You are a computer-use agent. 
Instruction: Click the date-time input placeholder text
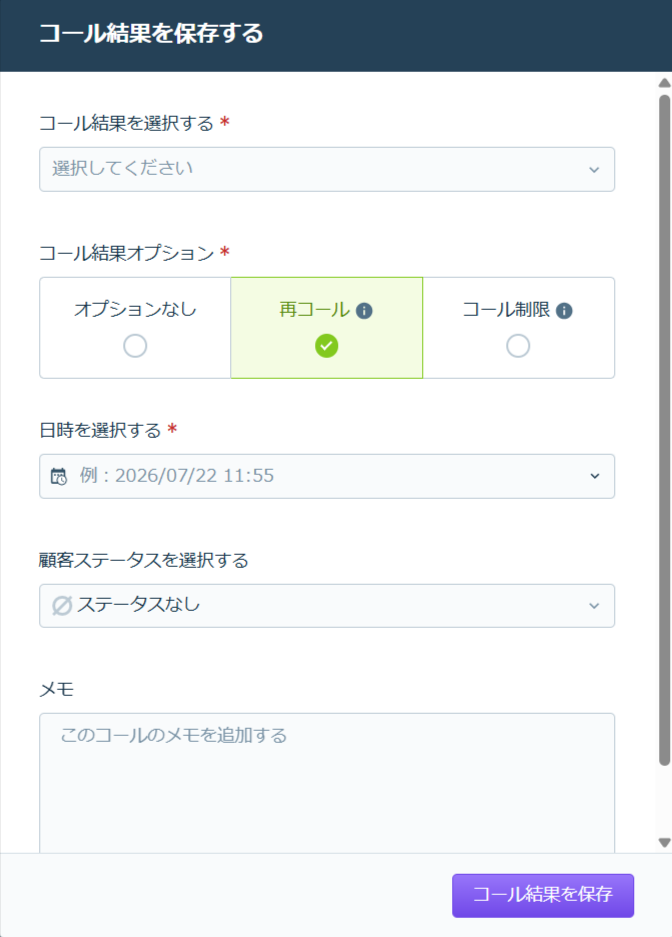pos(177,476)
